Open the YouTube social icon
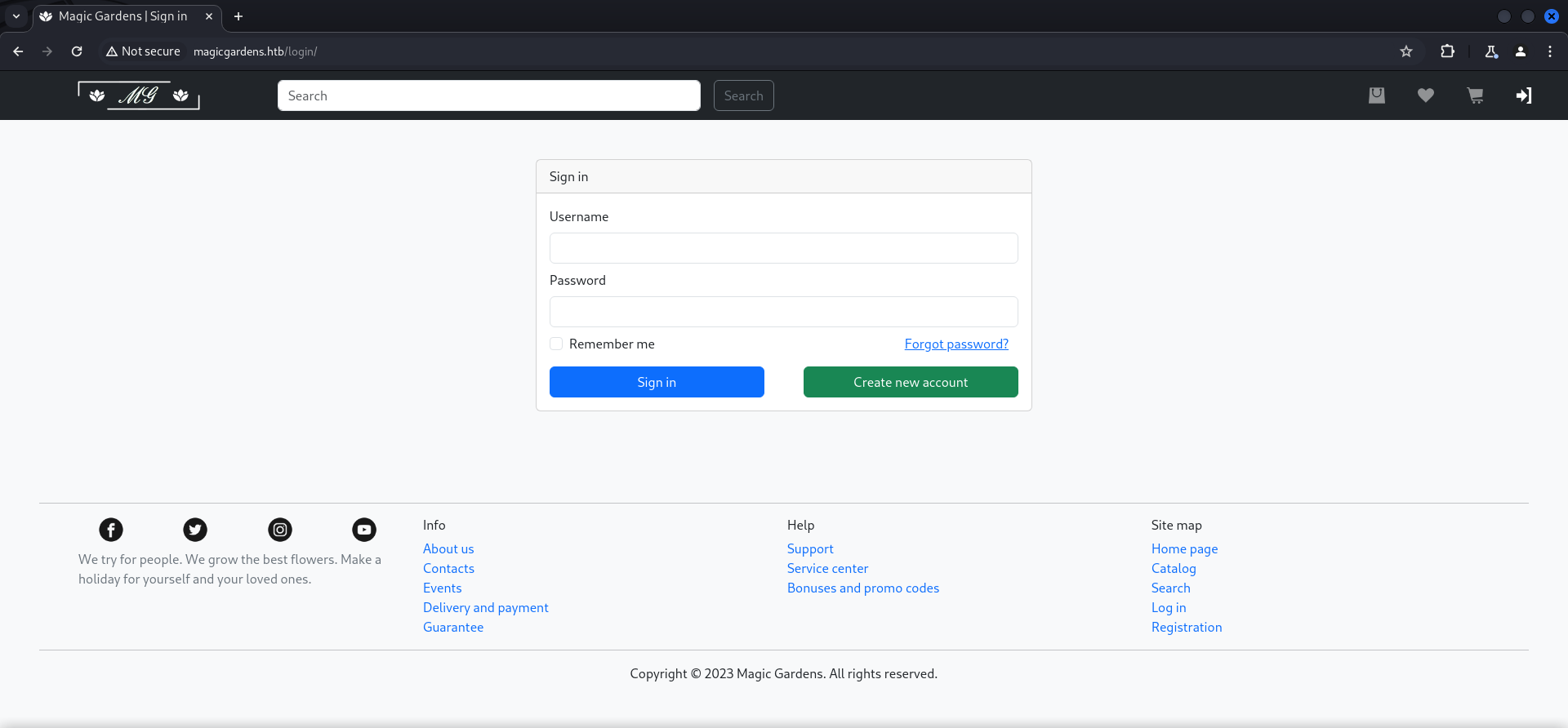The height and width of the screenshot is (728, 1568). coord(364,530)
